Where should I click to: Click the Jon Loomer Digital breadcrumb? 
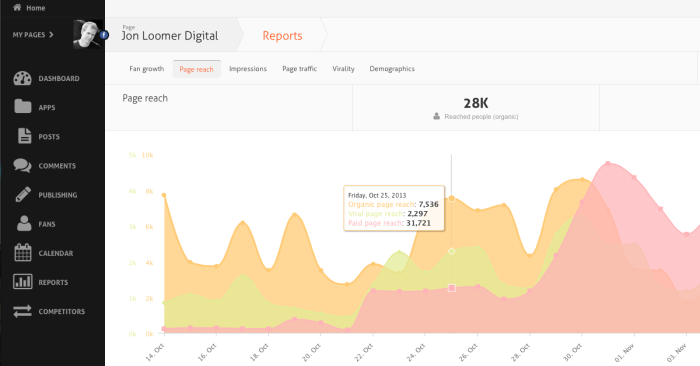click(170, 36)
